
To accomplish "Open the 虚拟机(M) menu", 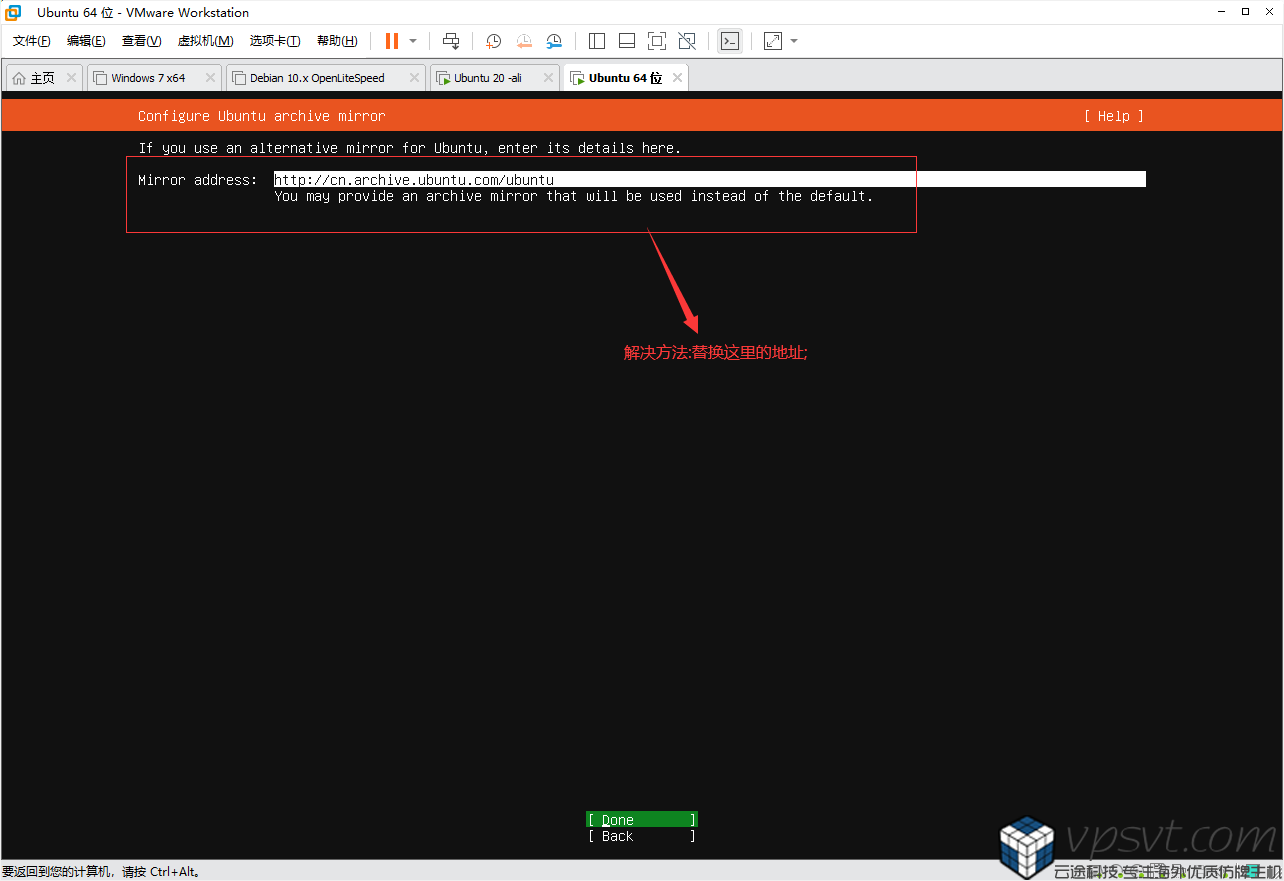I will pos(205,41).
